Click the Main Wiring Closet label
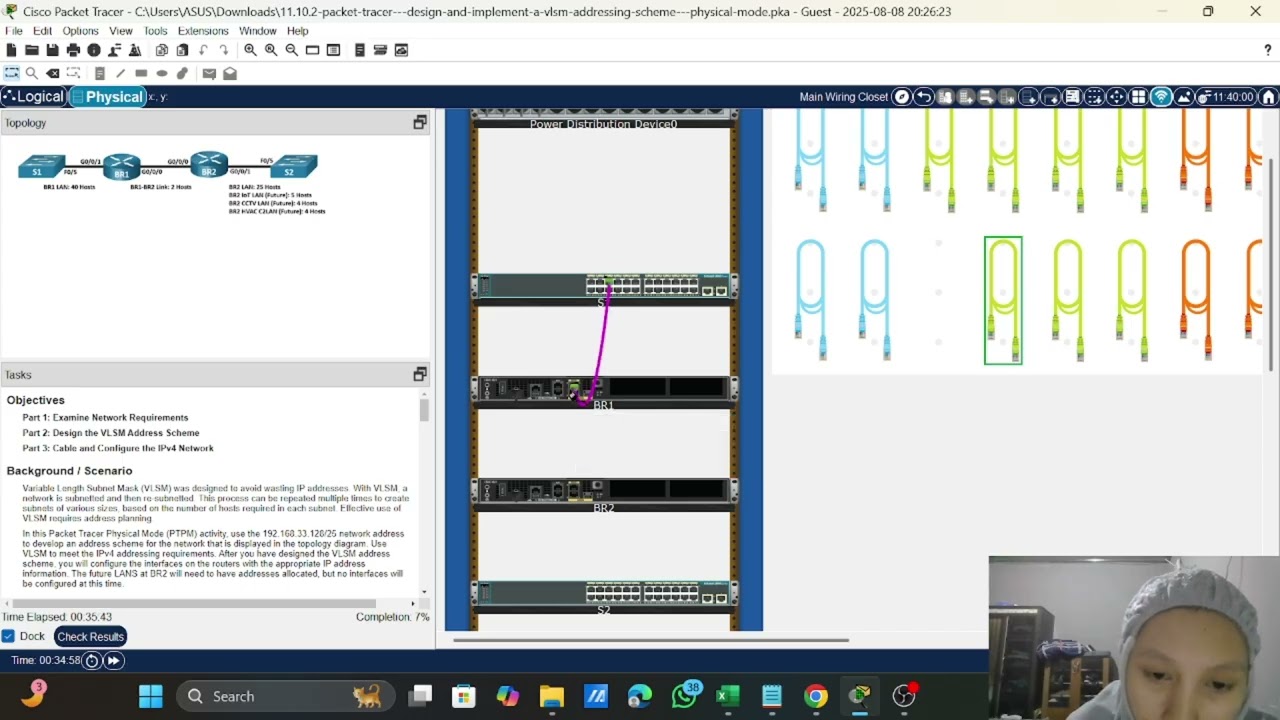Viewport: 1280px width, 720px height. point(843,97)
